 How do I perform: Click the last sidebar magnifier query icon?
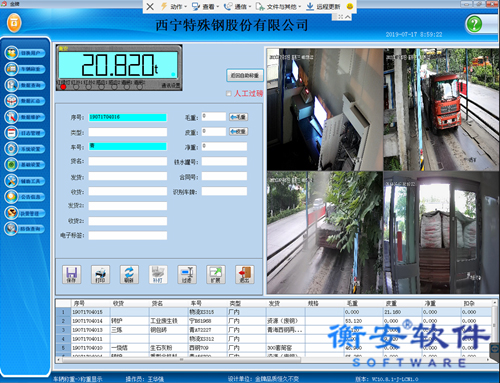(x=12, y=229)
